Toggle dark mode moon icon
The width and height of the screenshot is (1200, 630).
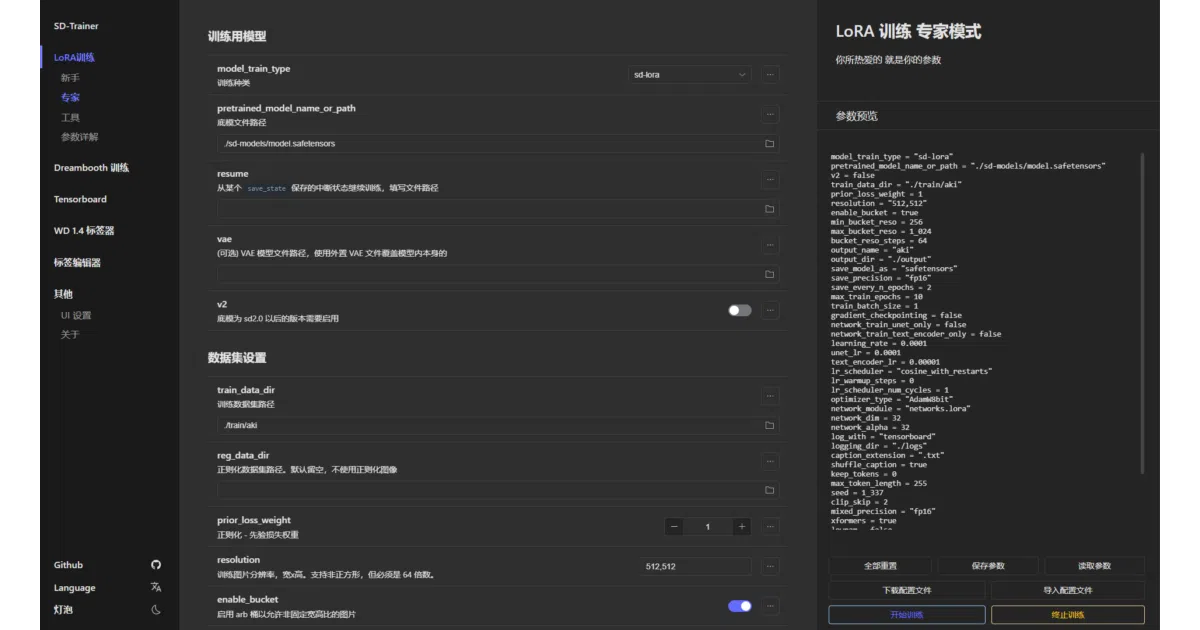[x=156, y=610]
